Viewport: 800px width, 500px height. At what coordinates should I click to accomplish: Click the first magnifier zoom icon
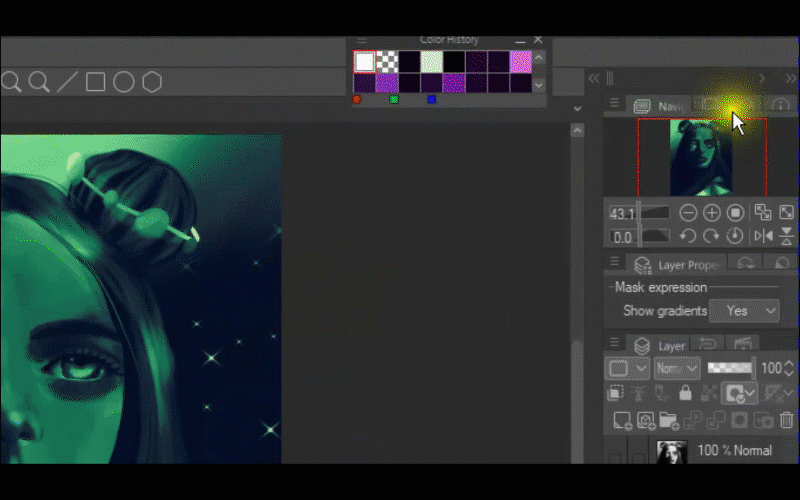pyautogui.click(x=10, y=82)
